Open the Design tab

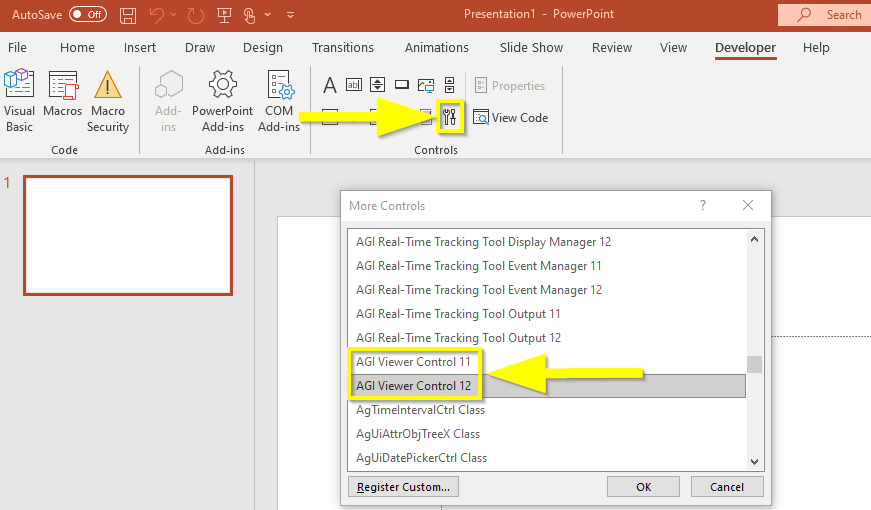[x=263, y=48]
